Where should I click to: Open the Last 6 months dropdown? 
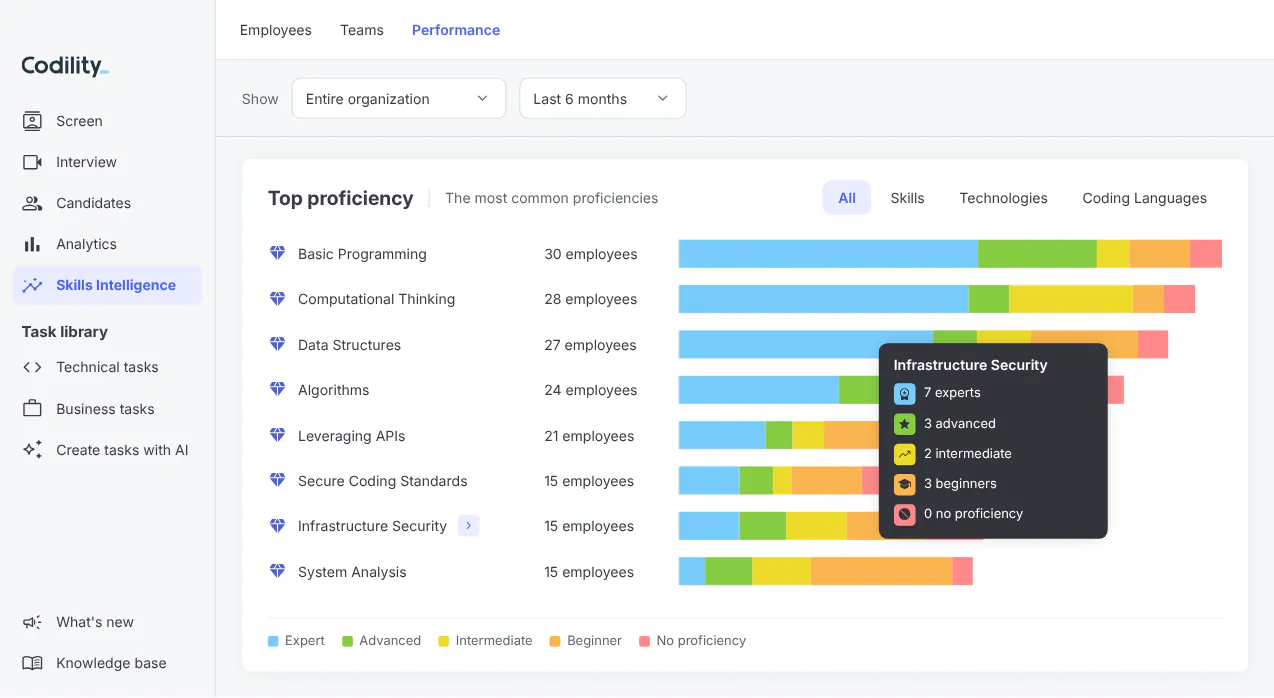603,99
